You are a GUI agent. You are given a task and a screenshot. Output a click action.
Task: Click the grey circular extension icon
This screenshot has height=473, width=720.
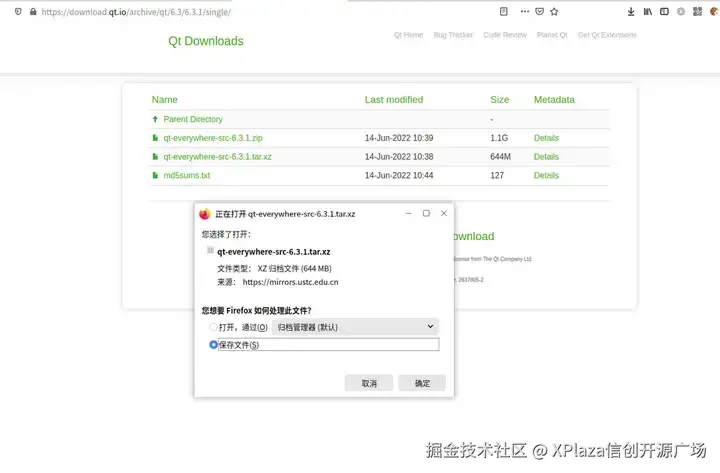[x=681, y=11]
